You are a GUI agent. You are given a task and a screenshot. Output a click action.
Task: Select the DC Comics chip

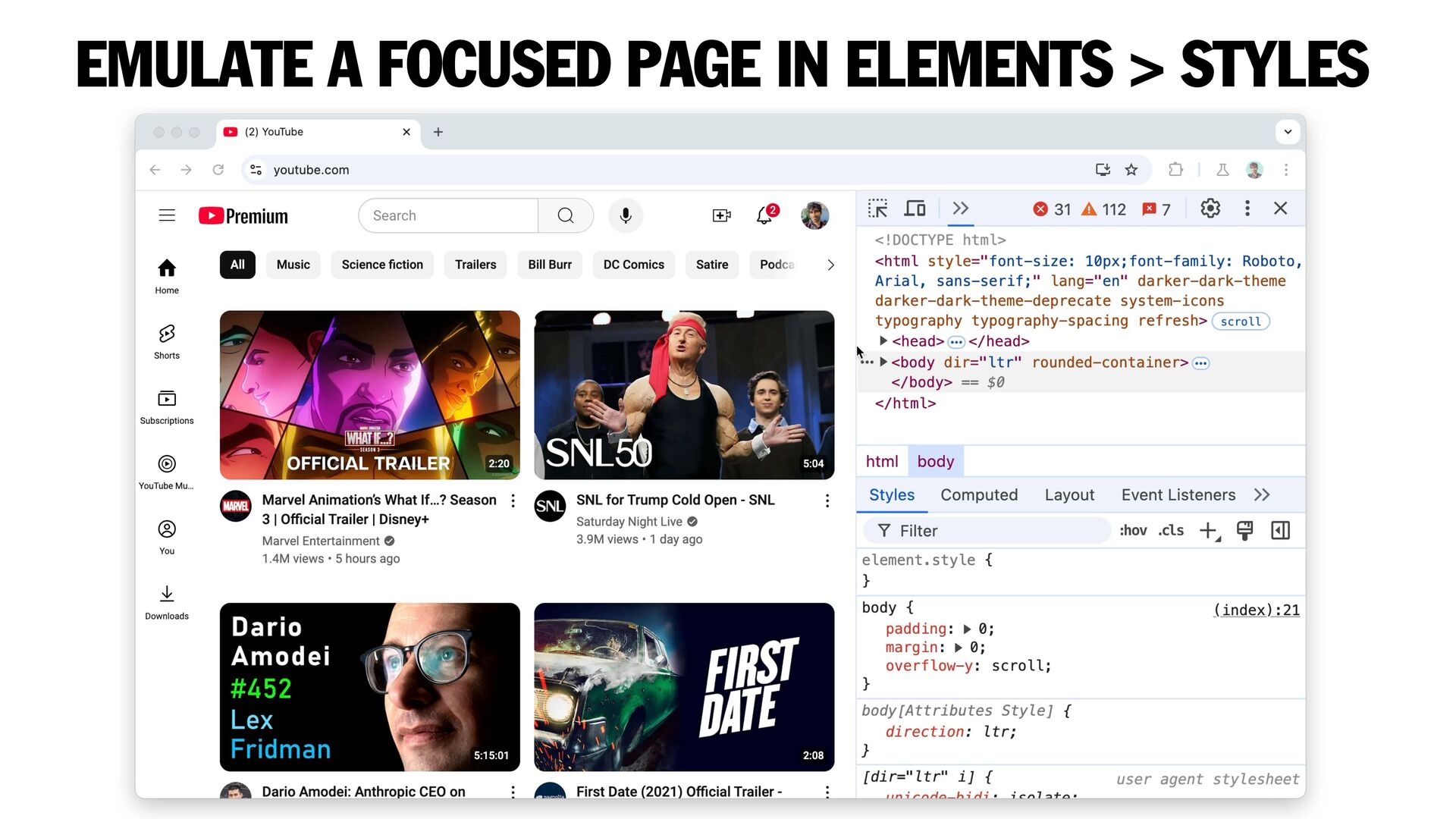pyautogui.click(x=634, y=265)
